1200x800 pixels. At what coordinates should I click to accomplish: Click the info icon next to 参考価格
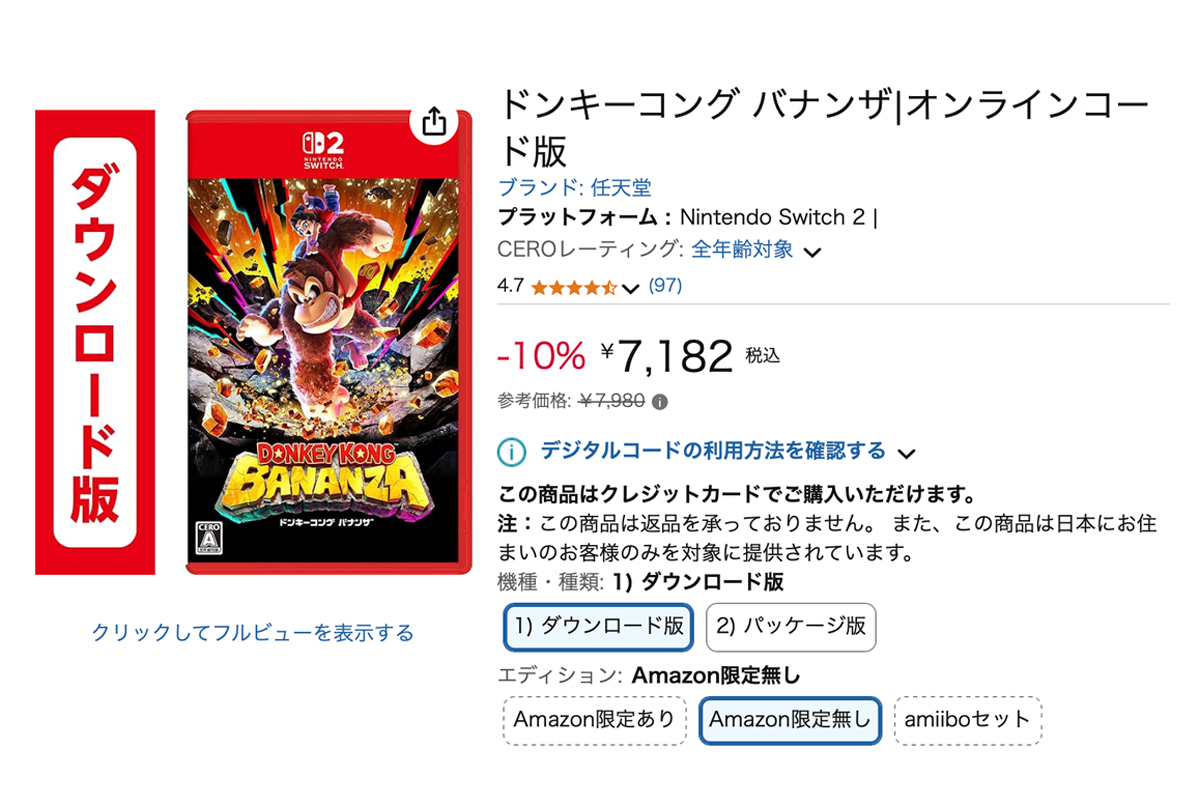tap(662, 400)
